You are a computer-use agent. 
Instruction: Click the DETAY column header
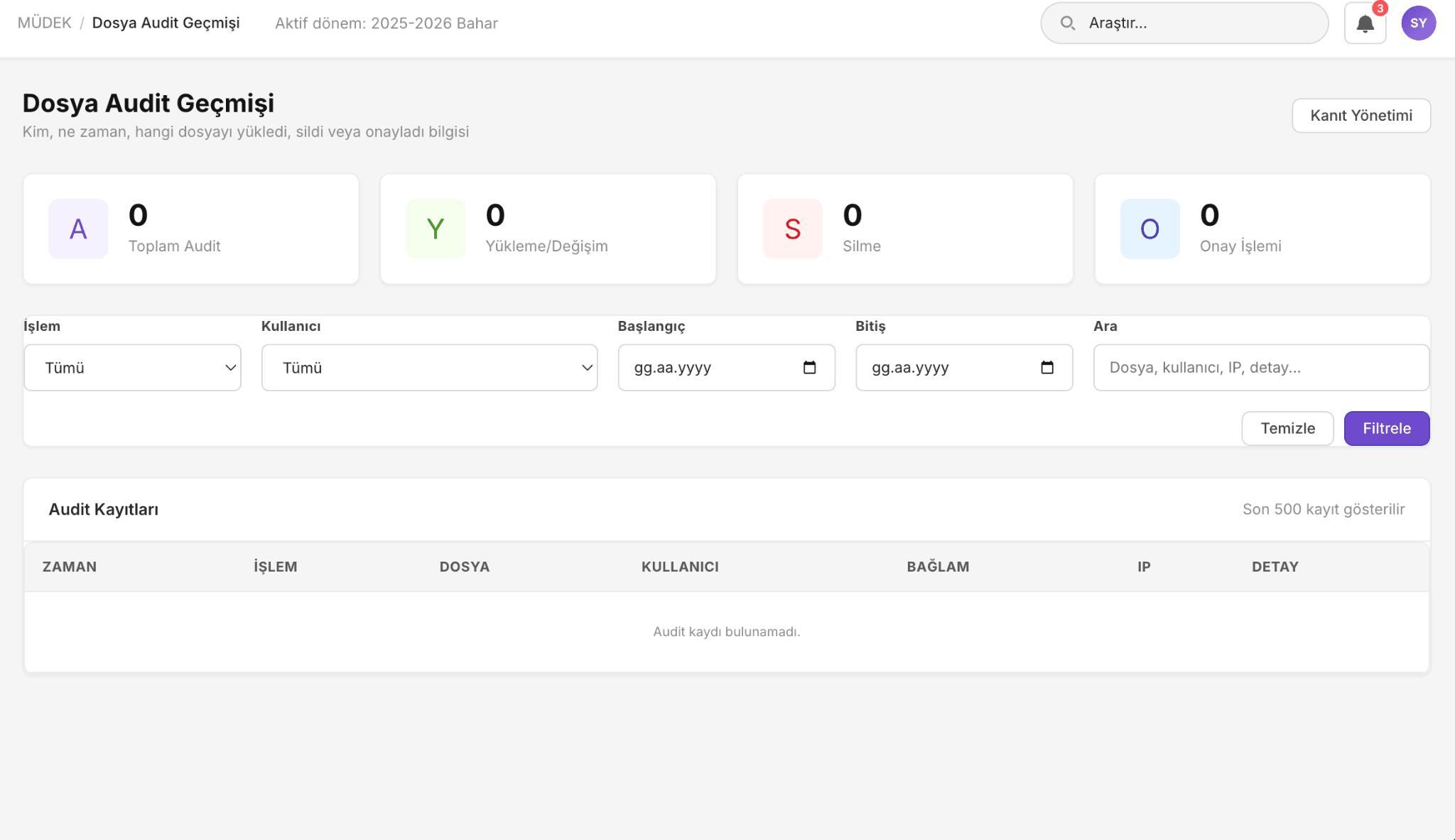(x=1275, y=567)
